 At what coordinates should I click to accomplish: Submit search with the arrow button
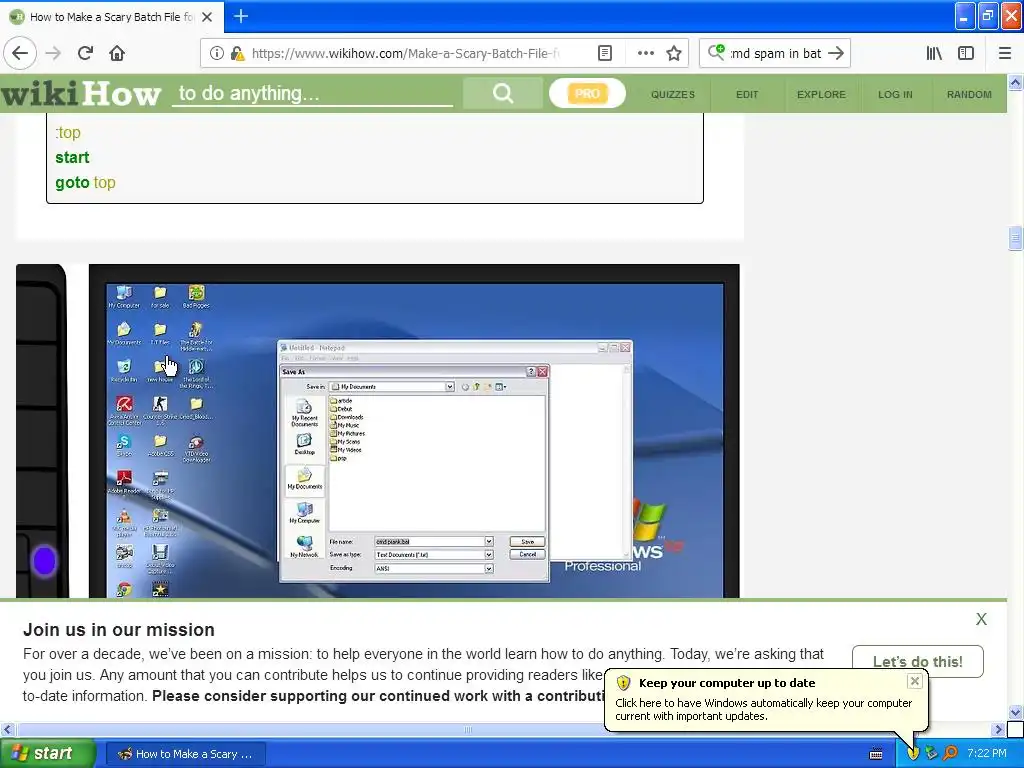click(x=836, y=54)
